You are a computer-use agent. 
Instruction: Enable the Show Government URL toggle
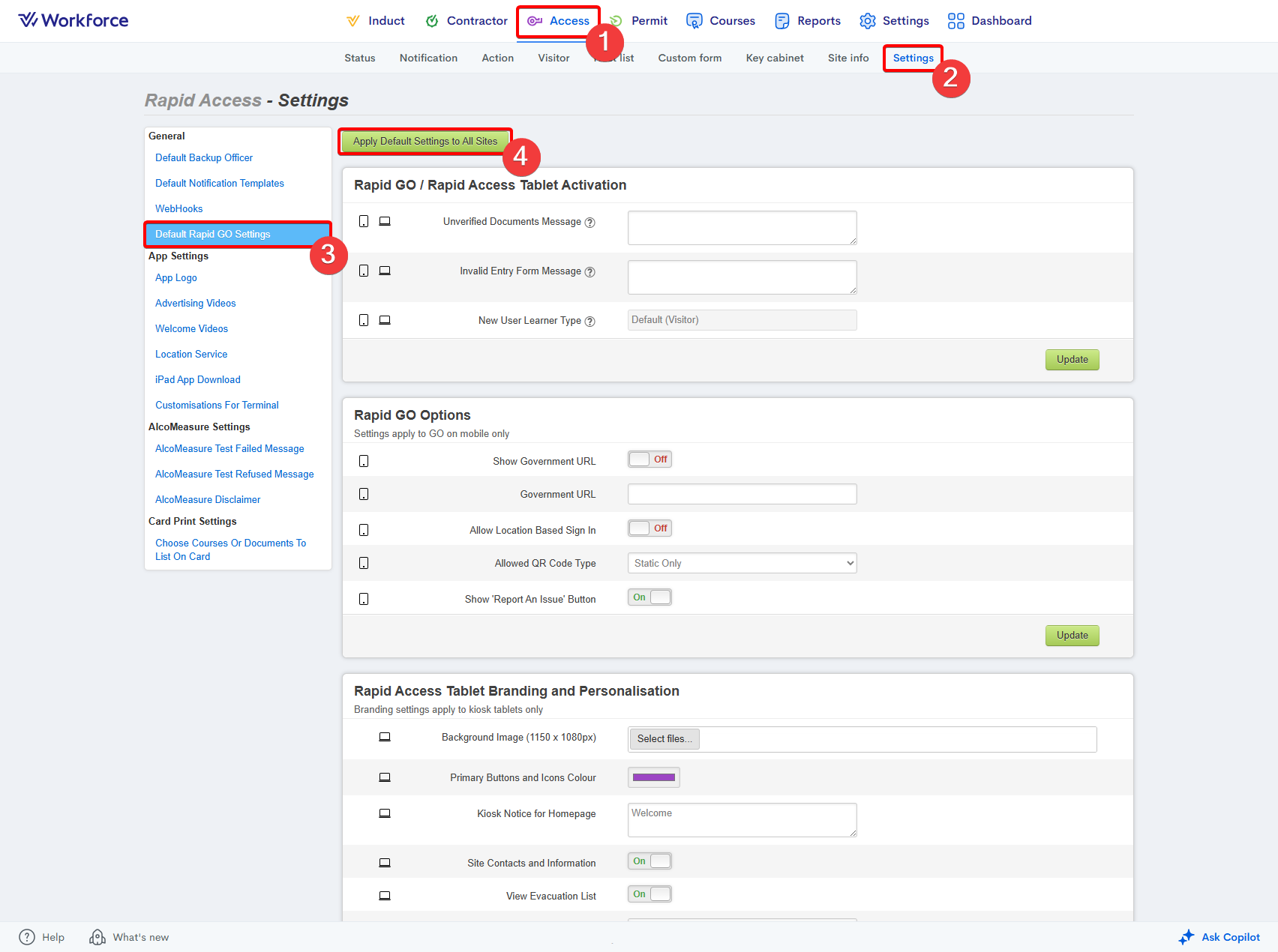point(649,460)
